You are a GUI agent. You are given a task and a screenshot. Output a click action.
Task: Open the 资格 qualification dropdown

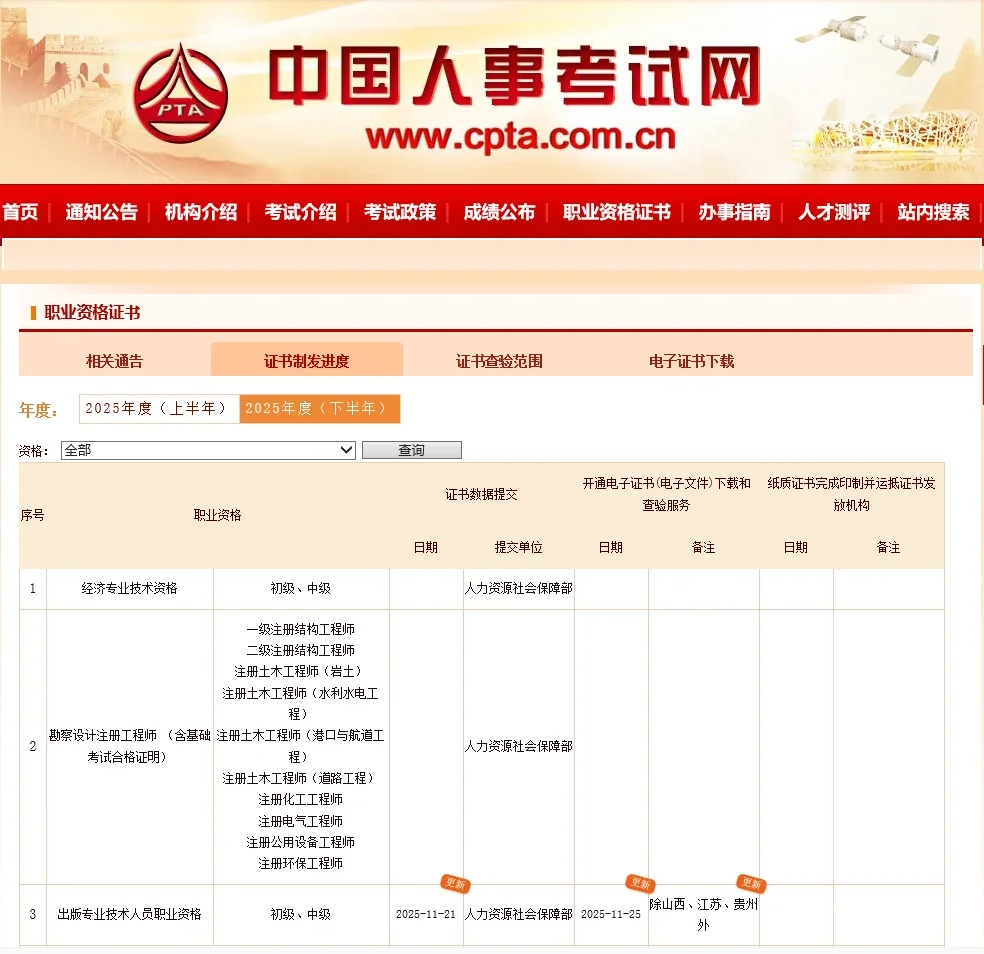click(x=208, y=450)
